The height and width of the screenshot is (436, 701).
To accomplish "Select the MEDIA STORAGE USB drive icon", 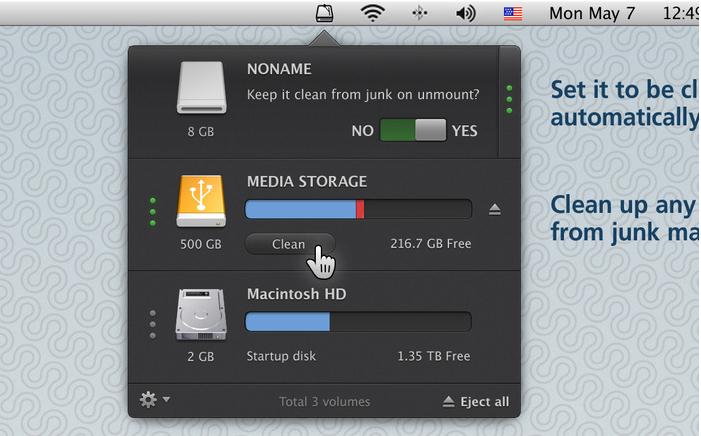I will coord(201,201).
